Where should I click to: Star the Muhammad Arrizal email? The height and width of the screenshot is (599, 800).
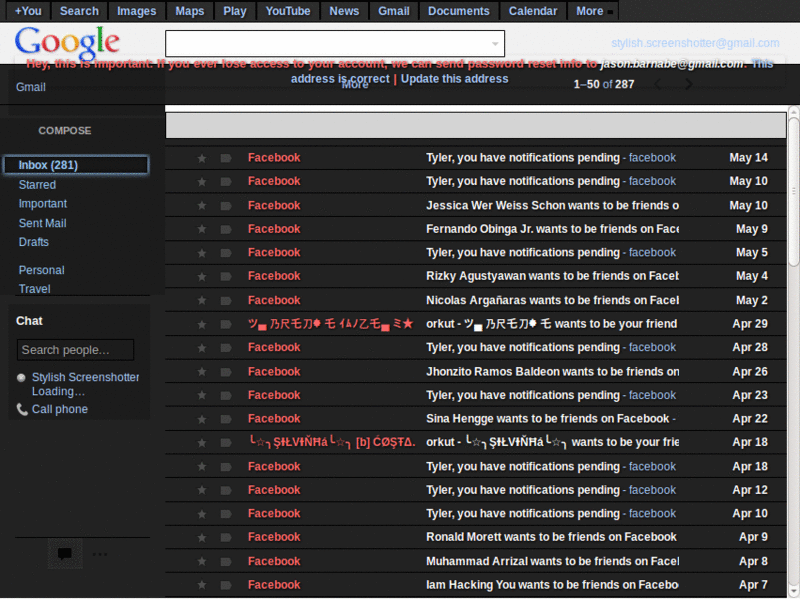tap(202, 561)
